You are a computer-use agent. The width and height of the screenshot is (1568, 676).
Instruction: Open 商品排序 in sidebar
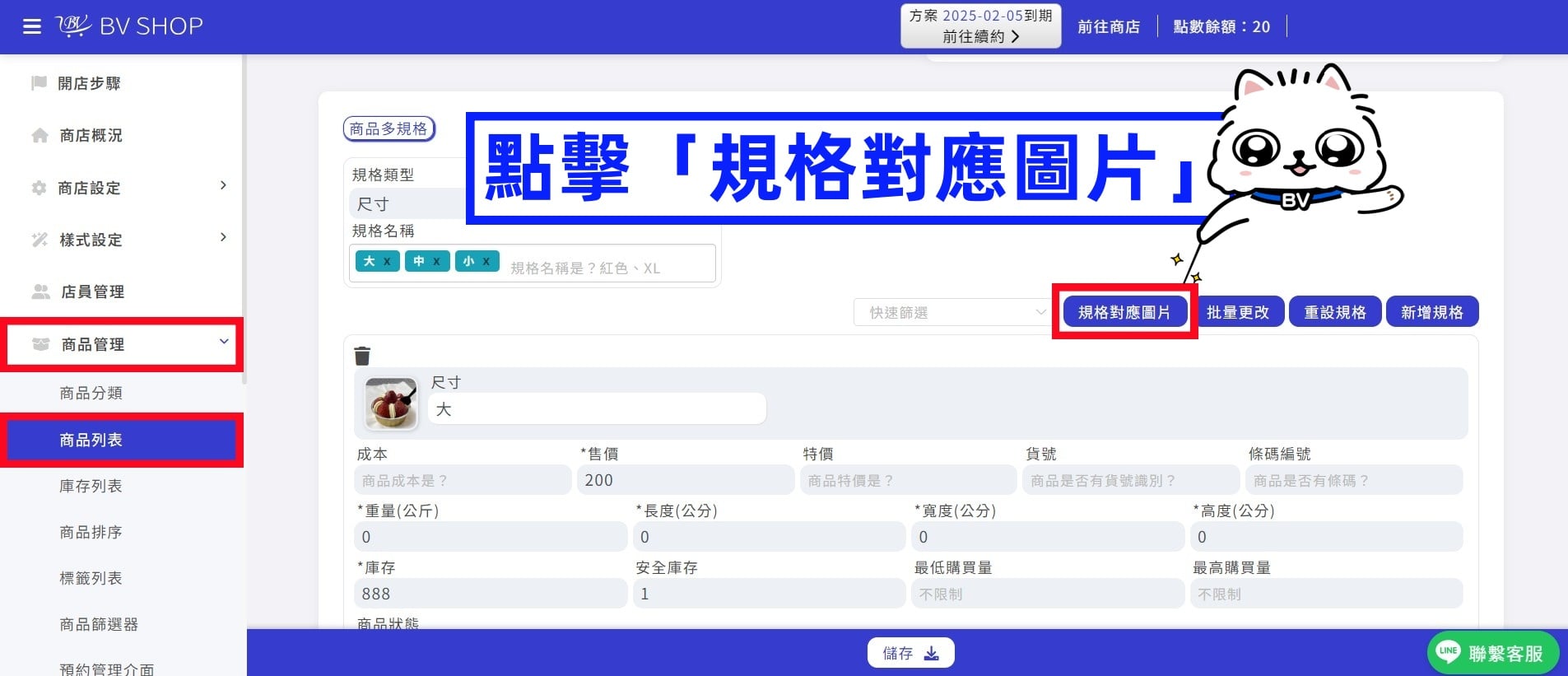pyautogui.click(x=91, y=533)
